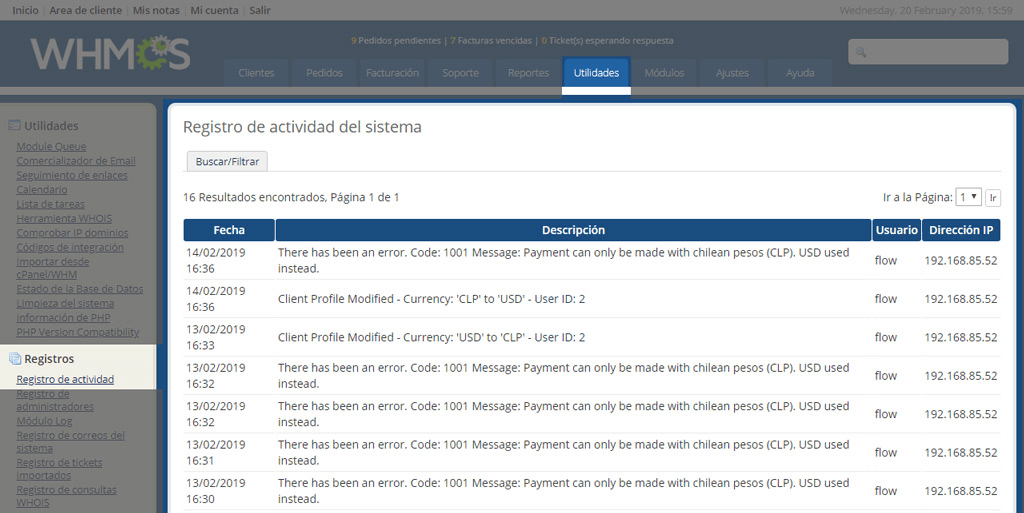Open Mis notas link
The height and width of the screenshot is (513, 1024).
click(x=156, y=10)
